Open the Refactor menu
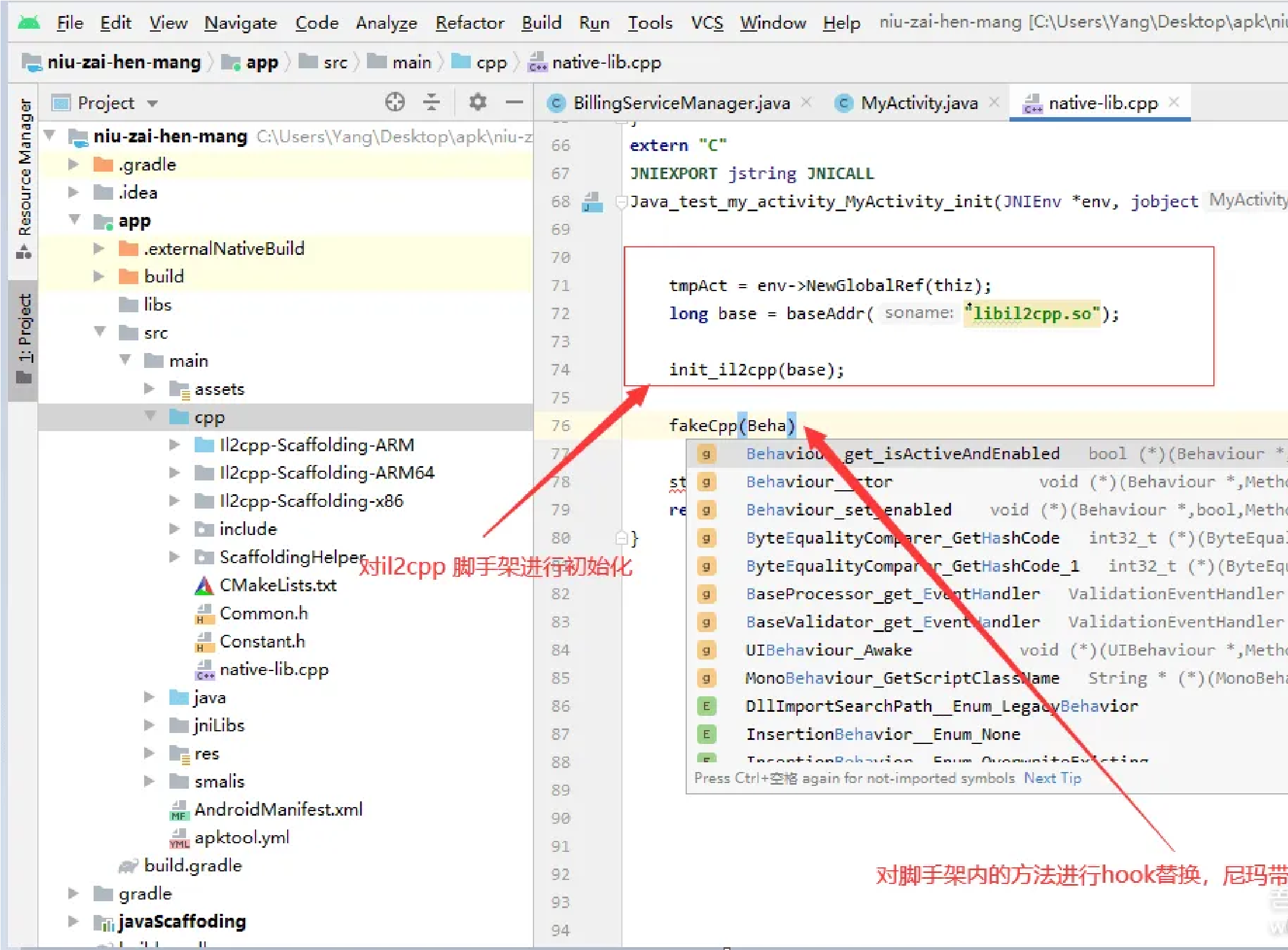The image size is (1288, 950). pyautogui.click(x=469, y=23)
